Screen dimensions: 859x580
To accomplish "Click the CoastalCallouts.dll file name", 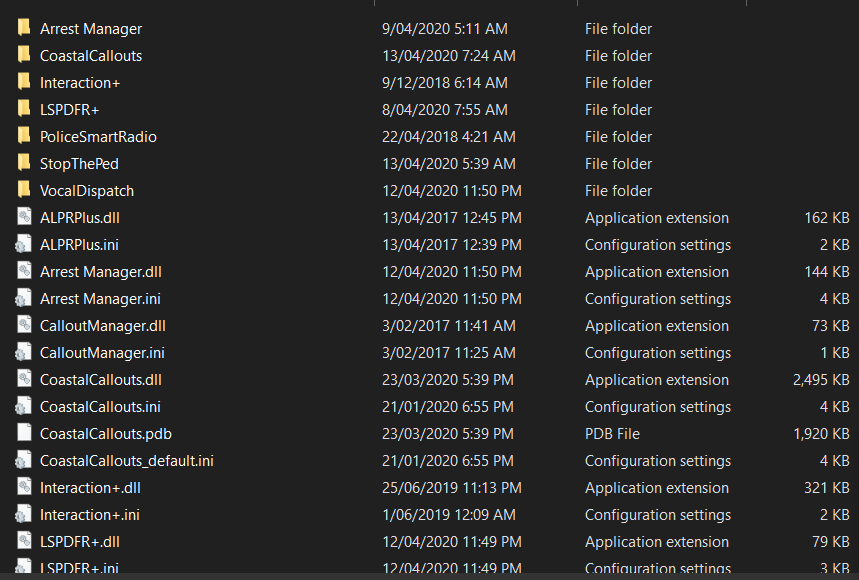I will tap(101, 379).
